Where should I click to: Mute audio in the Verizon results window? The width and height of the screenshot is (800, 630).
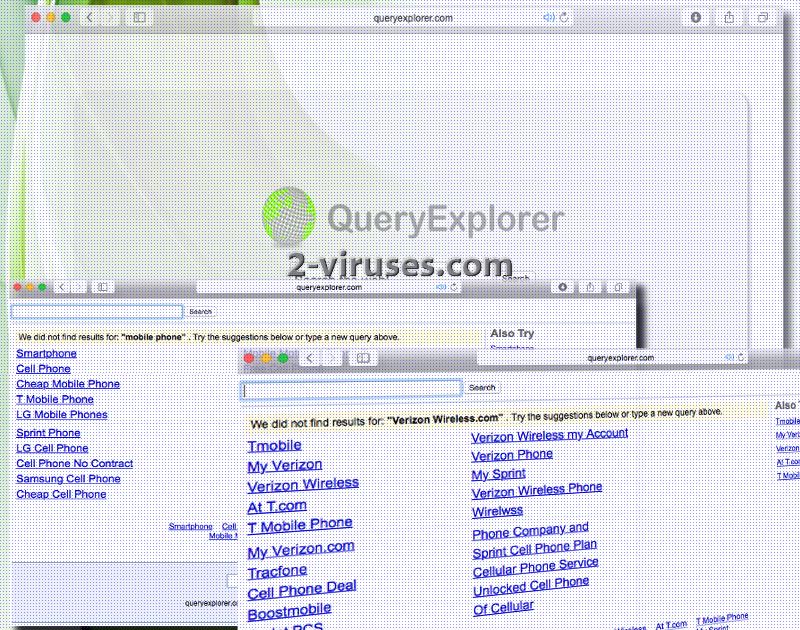point(730,358)
